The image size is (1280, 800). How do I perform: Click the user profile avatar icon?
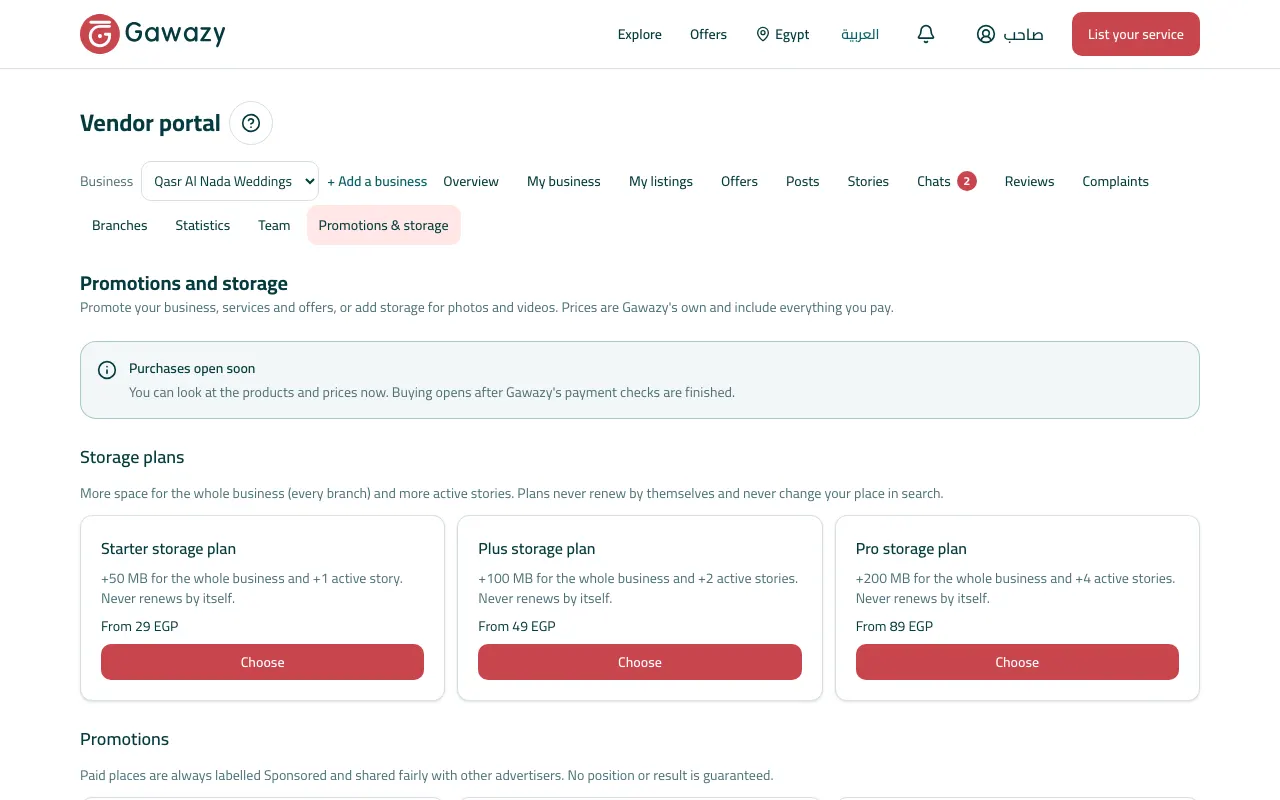tap(986, 34)
